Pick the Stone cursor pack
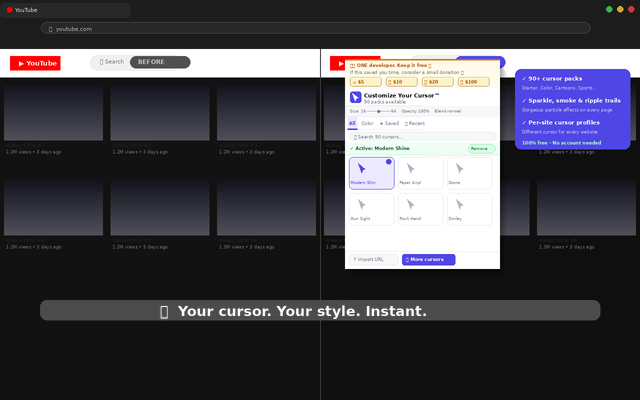This screenshot has width=640, height=400. tap(469, 173)
